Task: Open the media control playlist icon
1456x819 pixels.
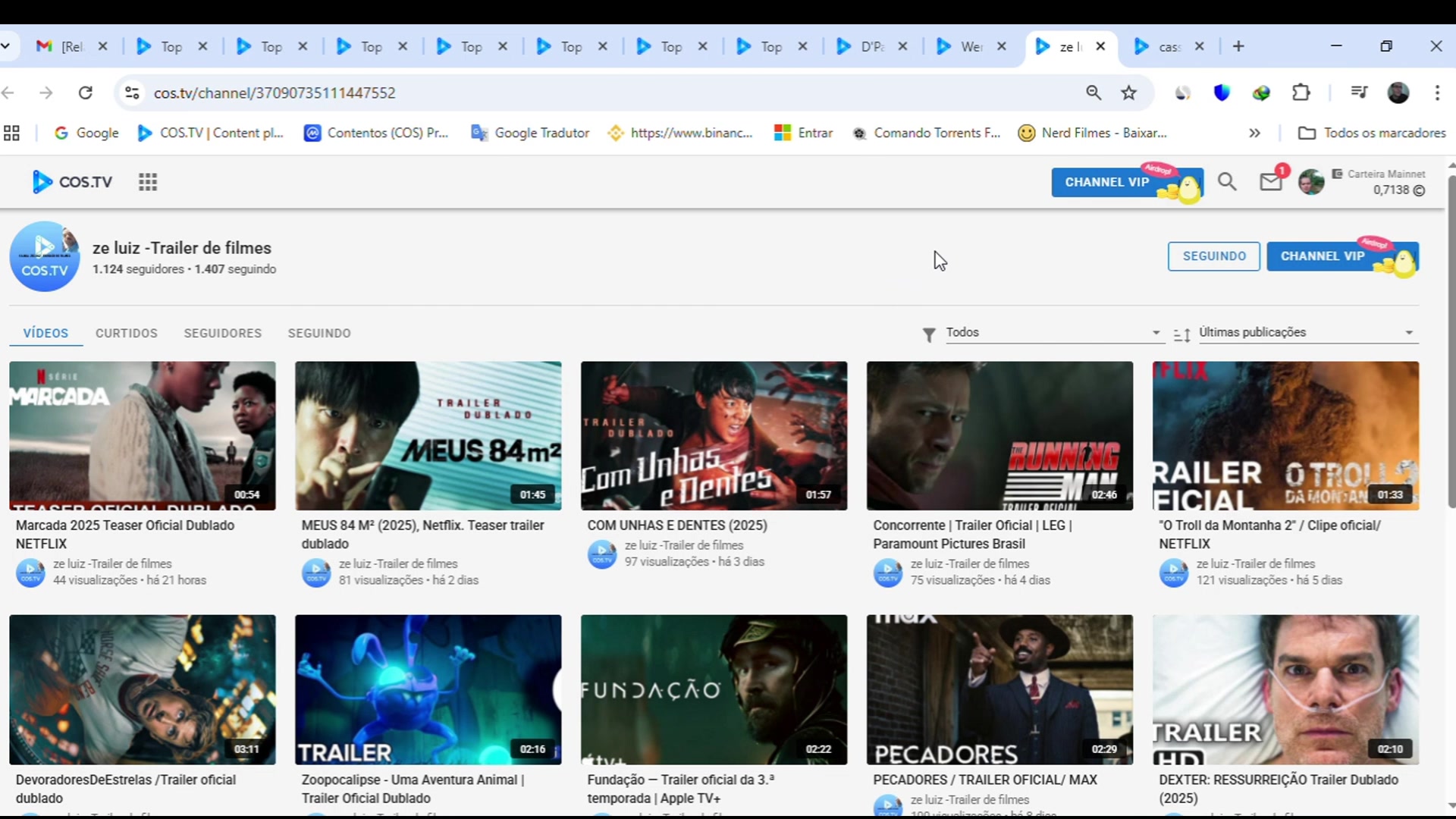Action: tap(1359, 93)
